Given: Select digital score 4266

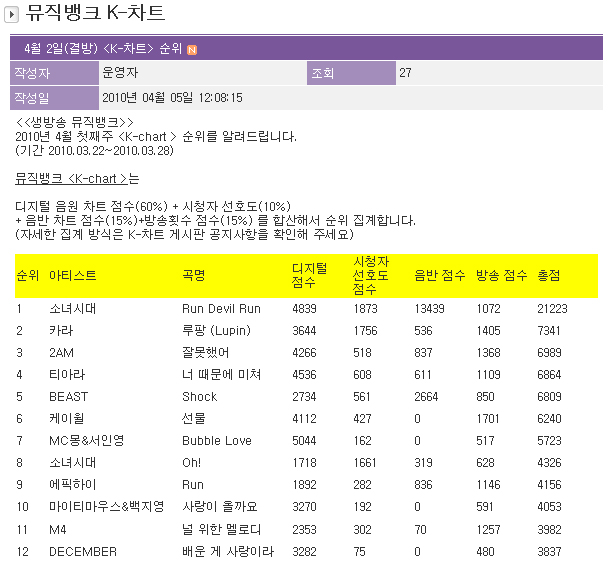Looking at the screenshot, I should 304,353.
